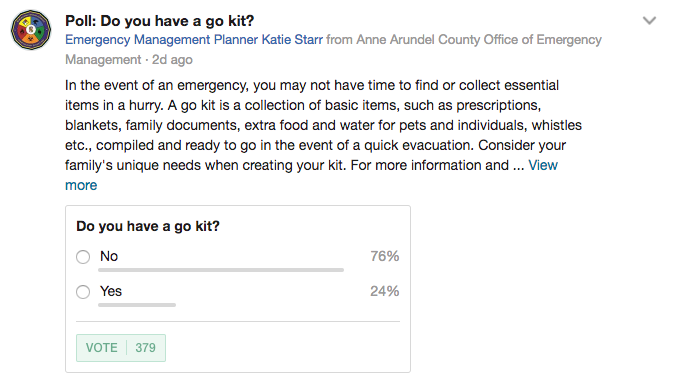Select the No radio button
This screenshot has height=379, width=676.
(83, 257)
